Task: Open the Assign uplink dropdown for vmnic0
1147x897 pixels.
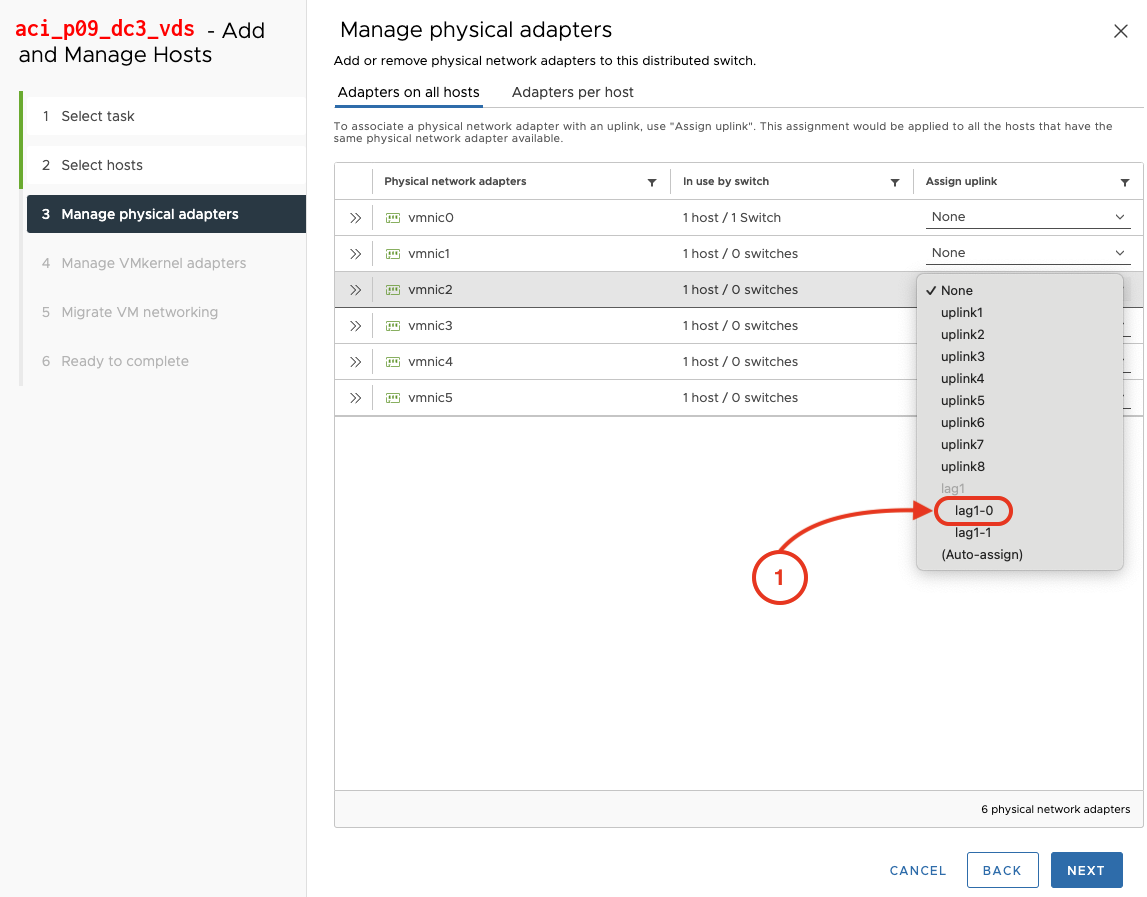Action: (1027, 217)
